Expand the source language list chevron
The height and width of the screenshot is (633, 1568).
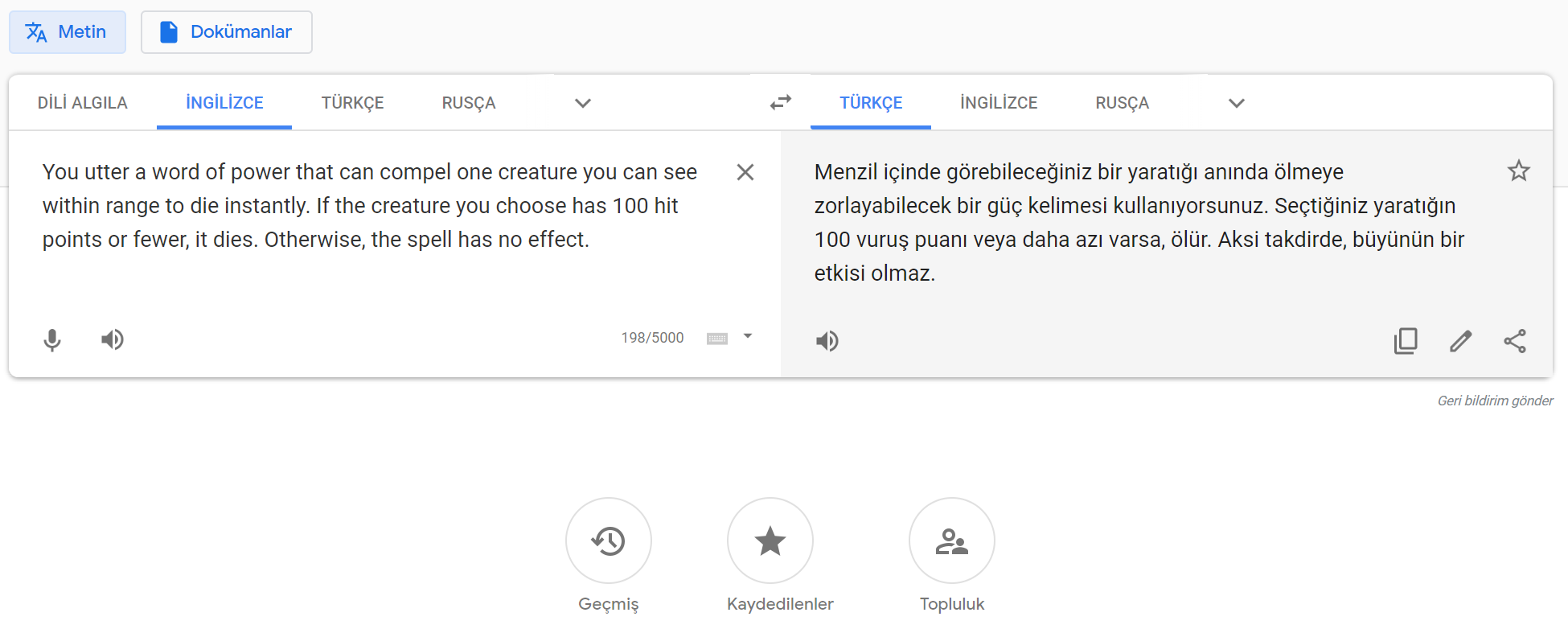tap(583, 103)
